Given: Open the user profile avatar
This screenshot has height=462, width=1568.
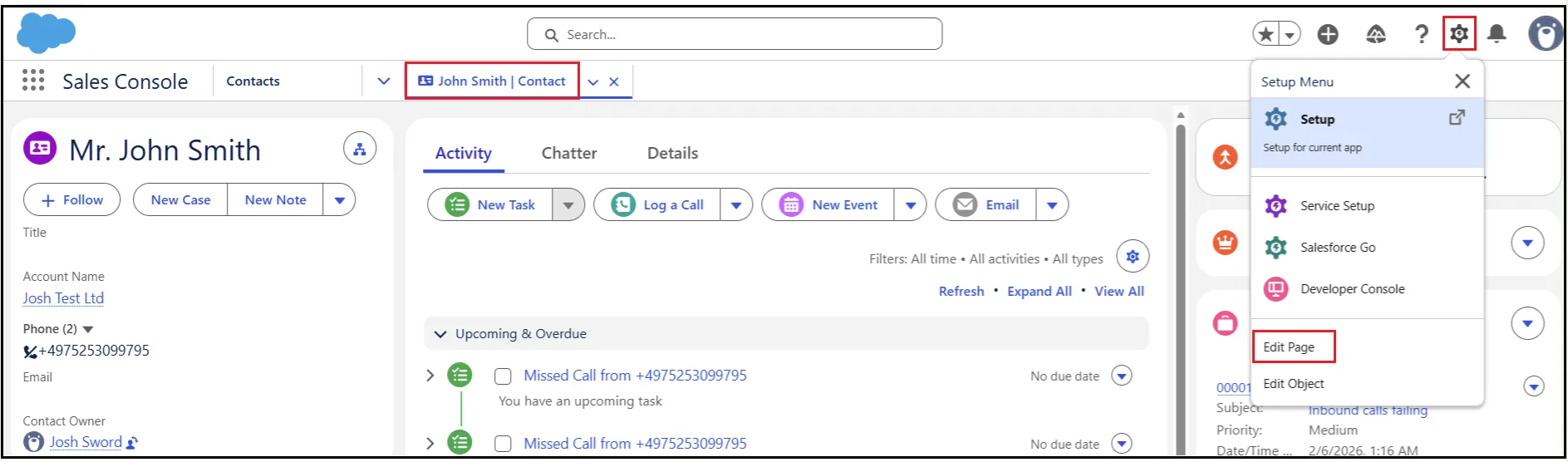Looking at the screenshot, I should coord(1545,34).
